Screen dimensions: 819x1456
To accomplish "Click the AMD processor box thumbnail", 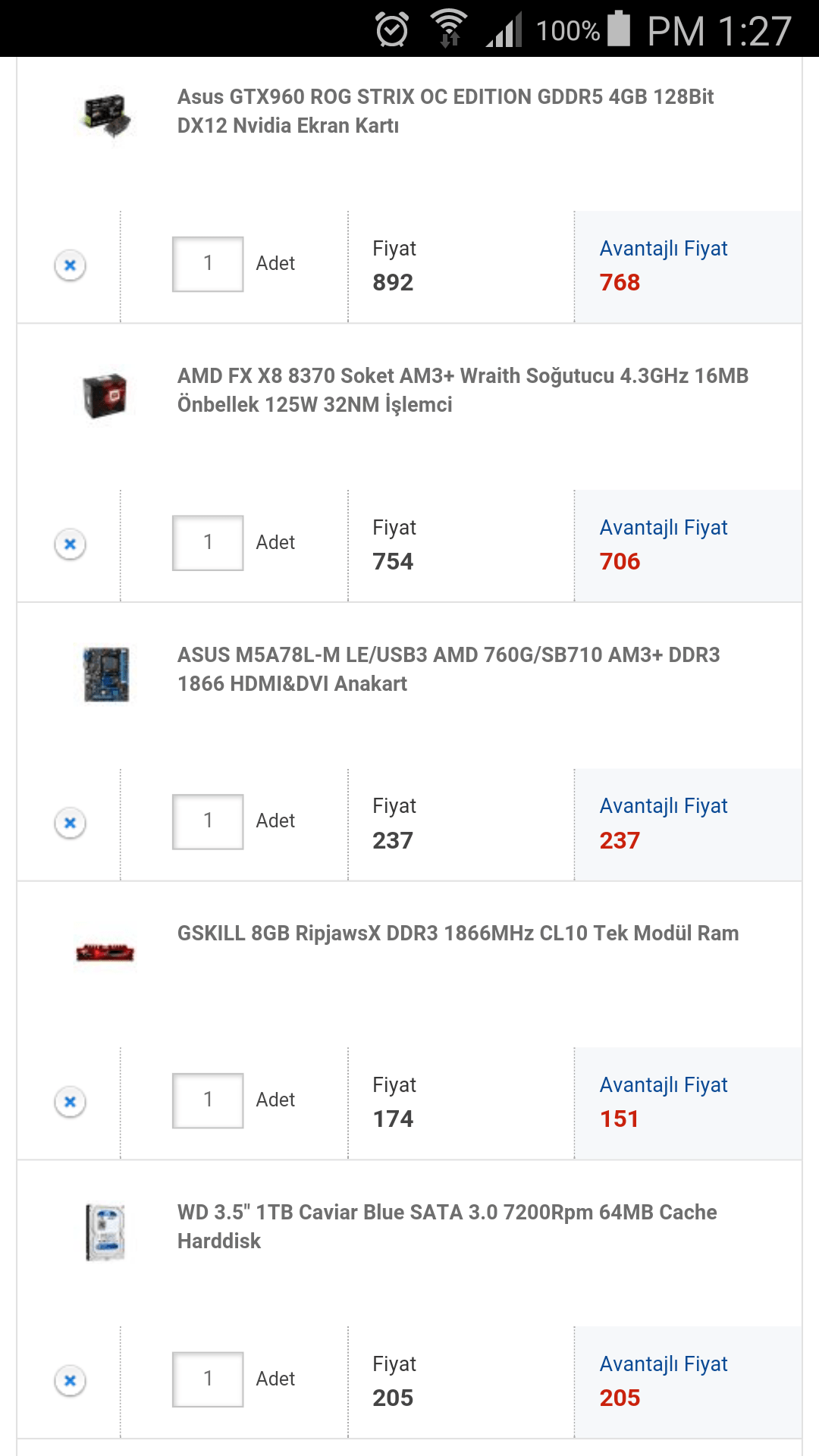I will (x=105, y=395).
